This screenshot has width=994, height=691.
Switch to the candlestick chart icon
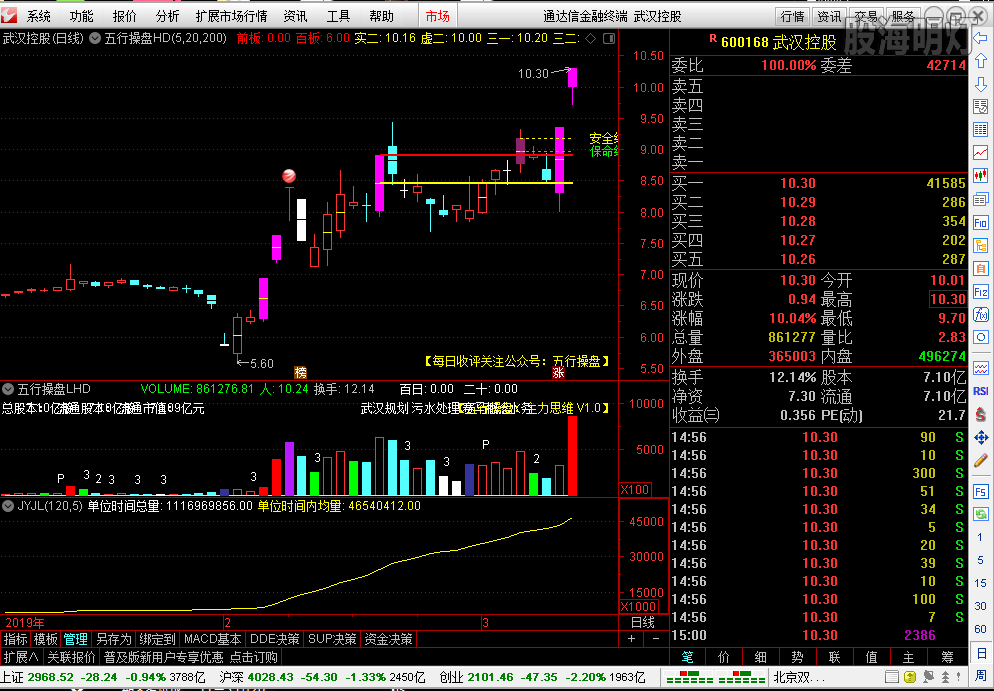(981, 175)
